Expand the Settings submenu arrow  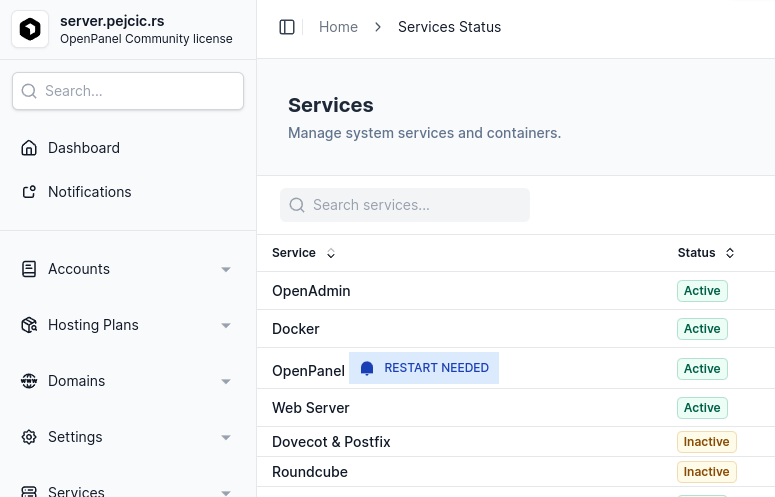pos(226,437)
